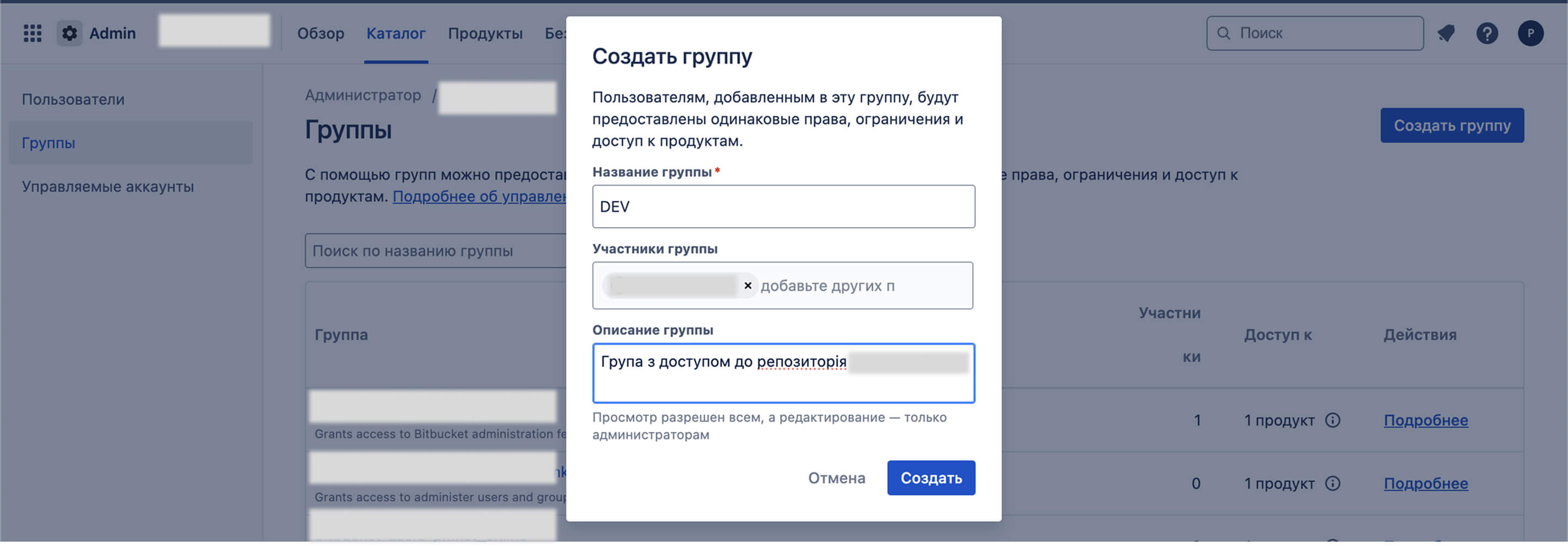Show product info for the 0-member group
Image resolution: width=1568 pixels, height=546 pixels.
click(x=1333, y=484)
